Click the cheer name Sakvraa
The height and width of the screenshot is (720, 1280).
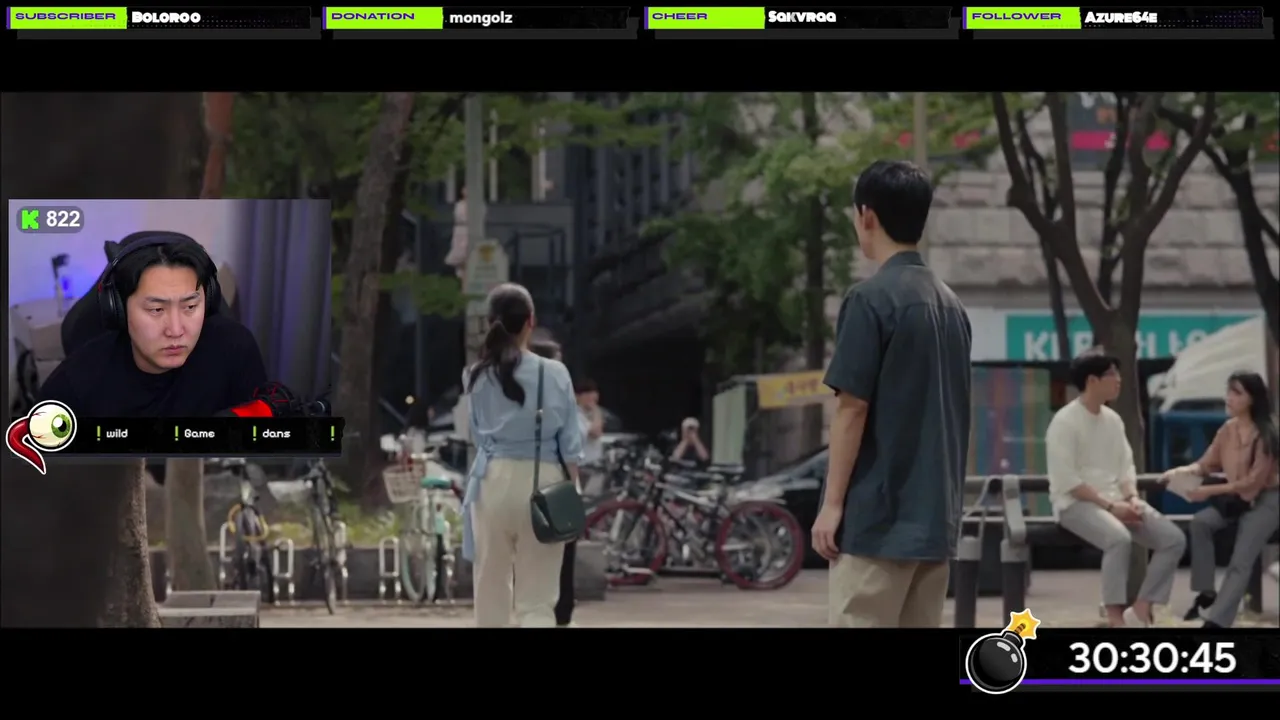(x=802, y=17)
